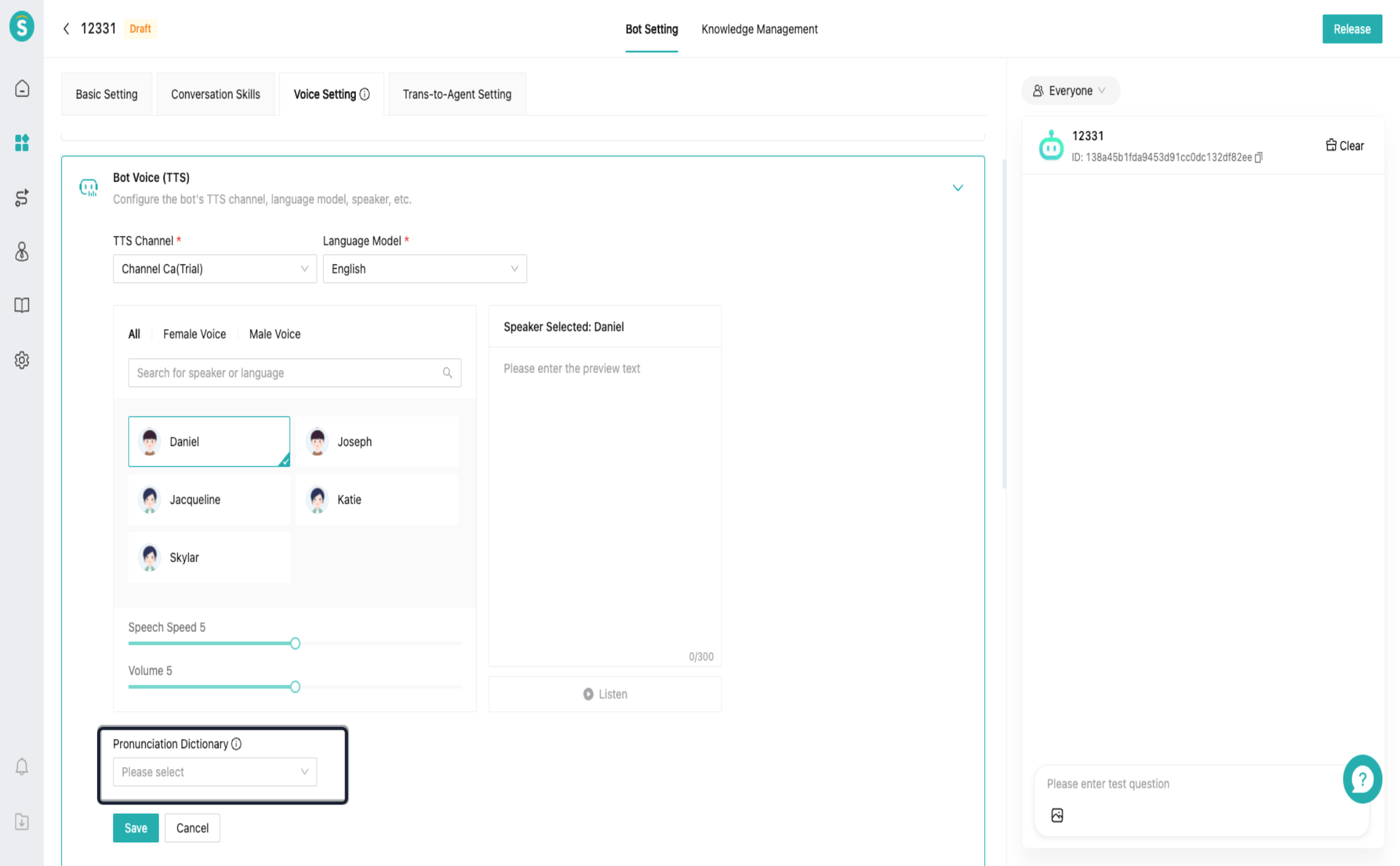
Task: Select the Joseph speaker
Action: [377, 441]
